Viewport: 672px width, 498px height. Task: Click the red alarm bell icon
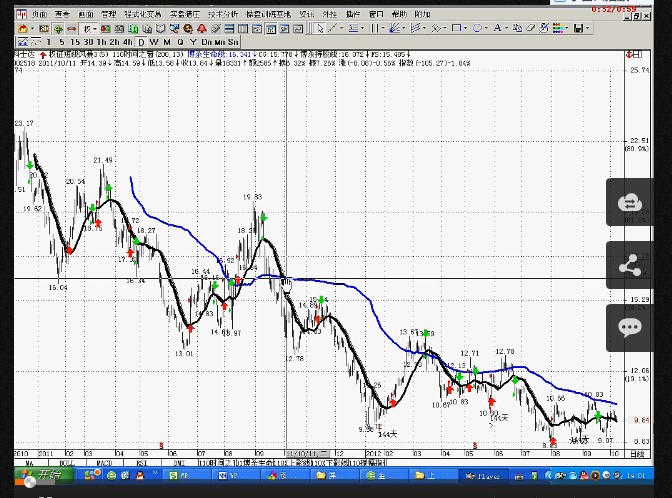(x=201, y=29)
